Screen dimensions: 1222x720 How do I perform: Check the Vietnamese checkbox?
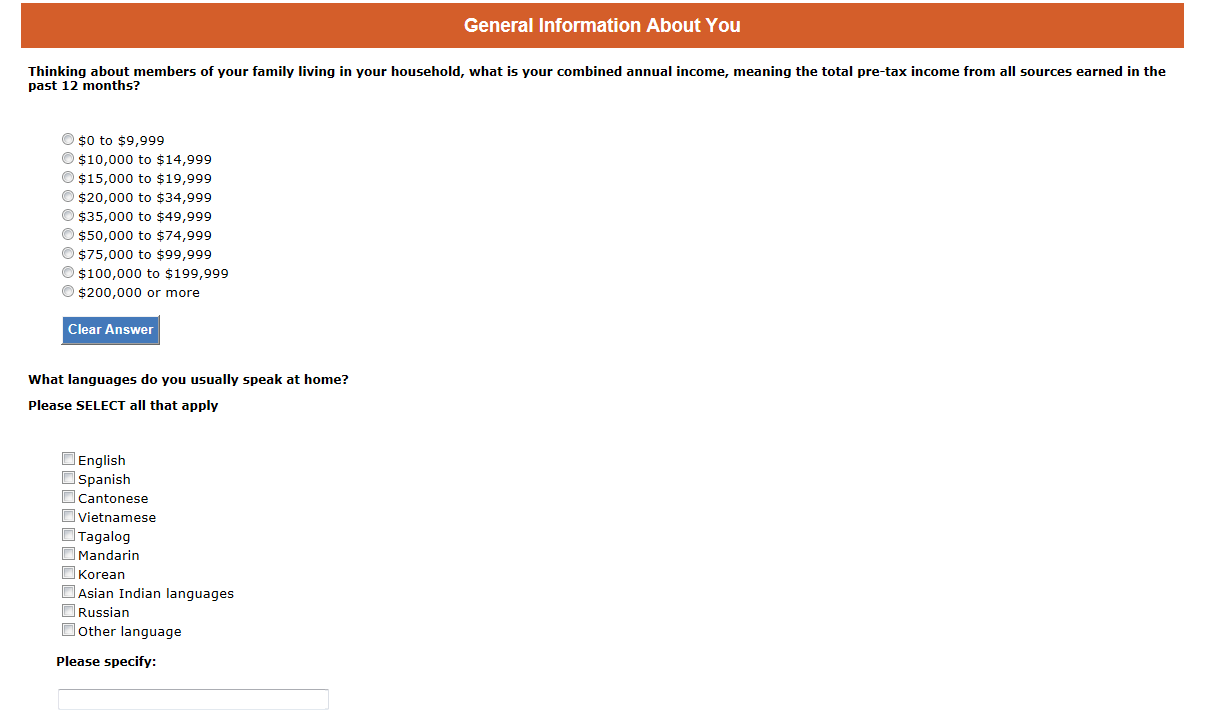(x=69, y=516)
